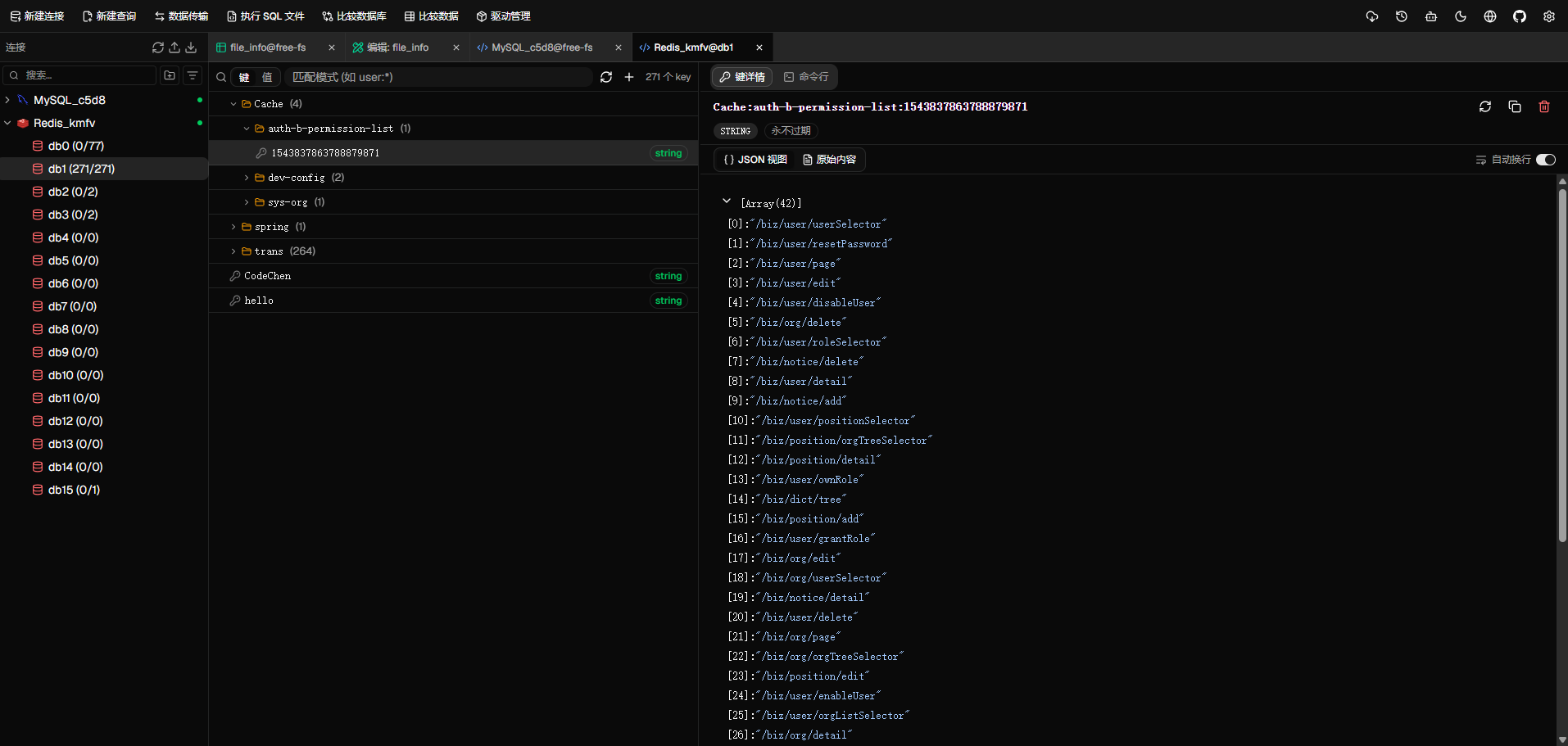
Task: Click the robot assistant icon
Action: [1431, 16]
